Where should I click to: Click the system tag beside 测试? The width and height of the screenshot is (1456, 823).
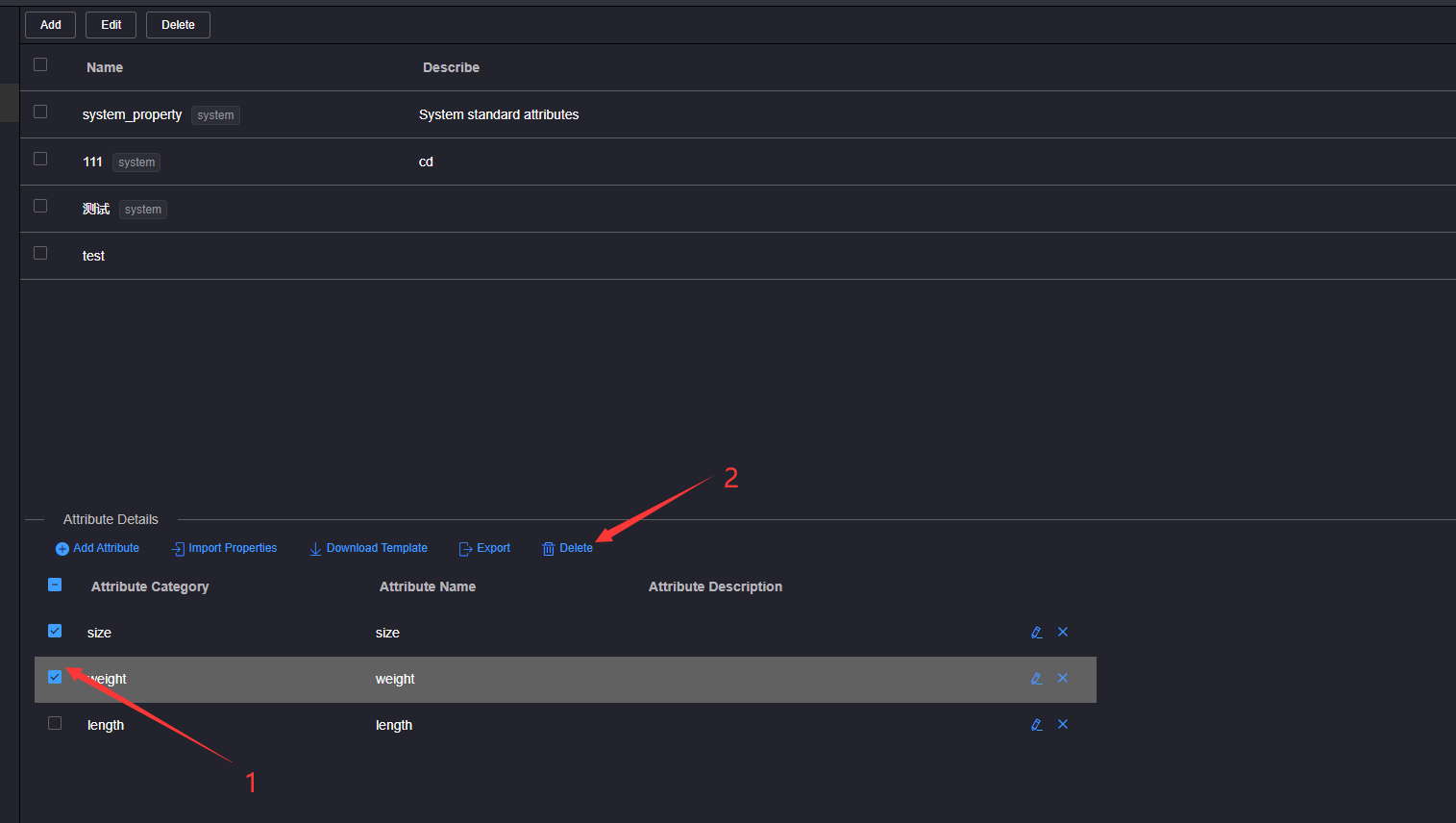pos(143,210)
